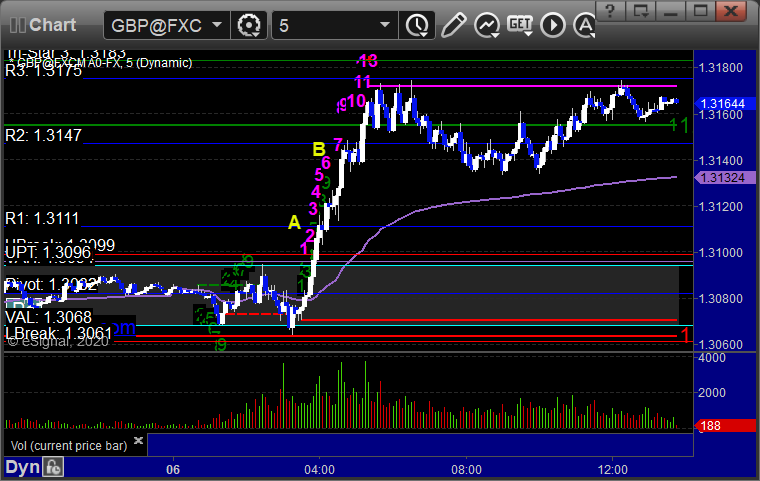Expand the interval 5 dropdown arrow

385,24
